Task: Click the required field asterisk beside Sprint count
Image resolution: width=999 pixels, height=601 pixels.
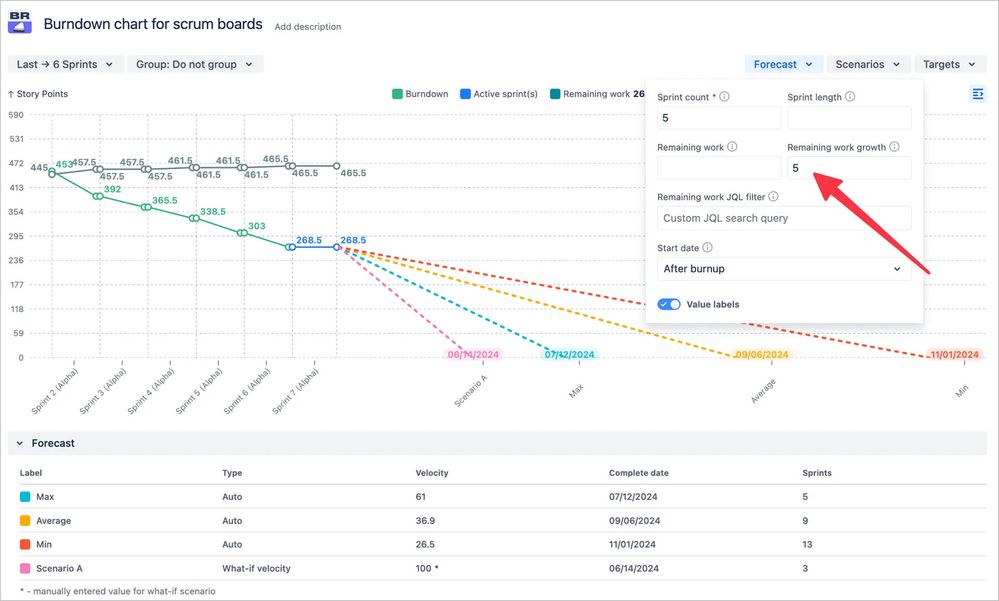Action: pyautogui.click(x=714, y=97)
